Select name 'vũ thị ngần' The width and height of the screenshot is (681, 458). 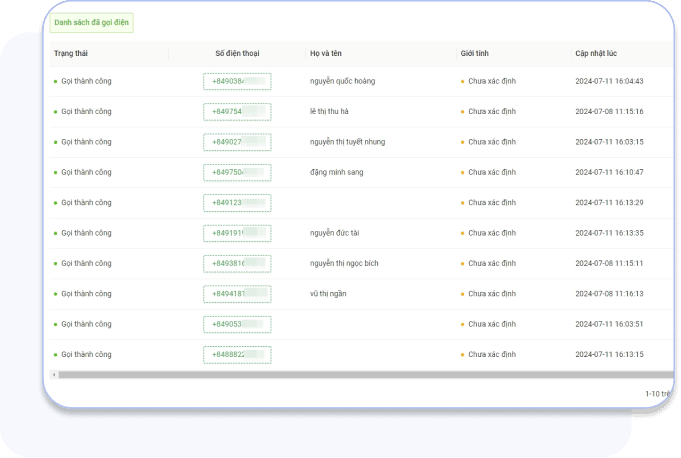pos(328,294)
